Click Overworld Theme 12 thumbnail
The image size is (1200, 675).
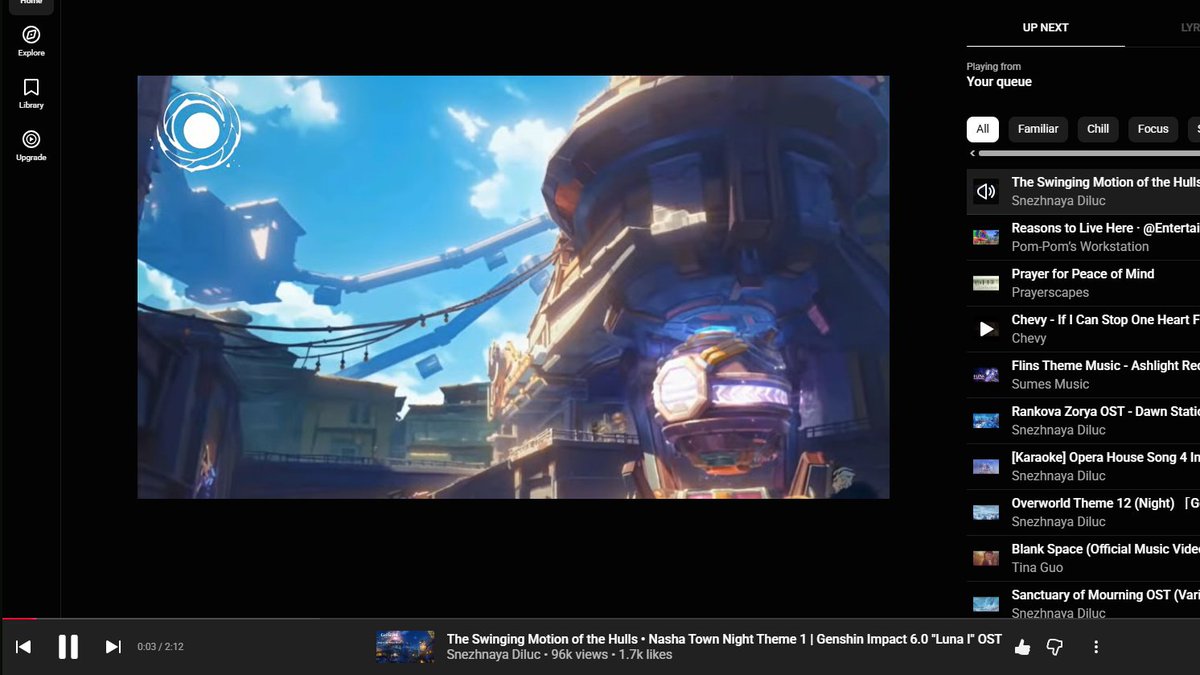tap(986, 513)
